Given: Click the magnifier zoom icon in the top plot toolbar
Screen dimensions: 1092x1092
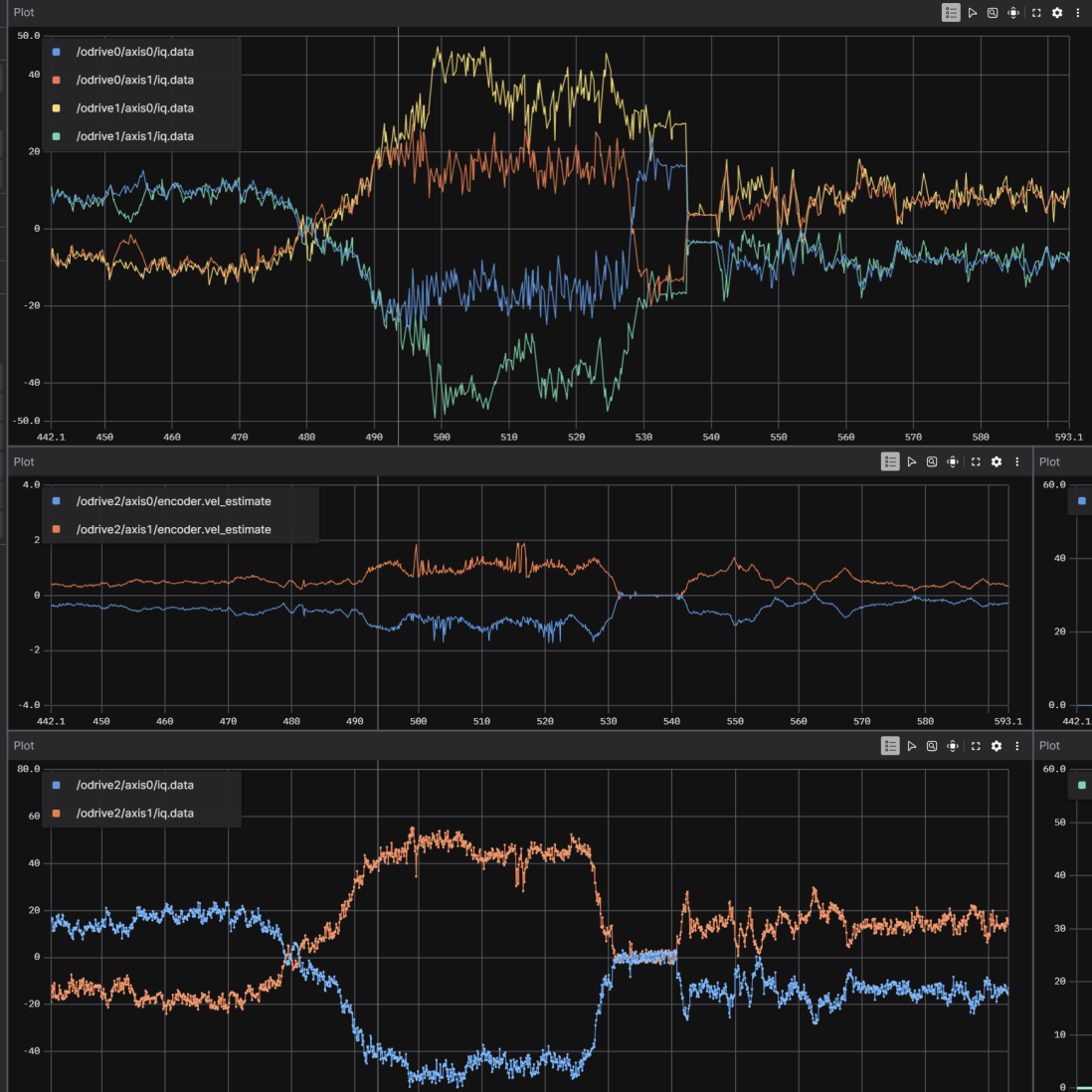Looking at the screenshot, I should pos(993,13).
